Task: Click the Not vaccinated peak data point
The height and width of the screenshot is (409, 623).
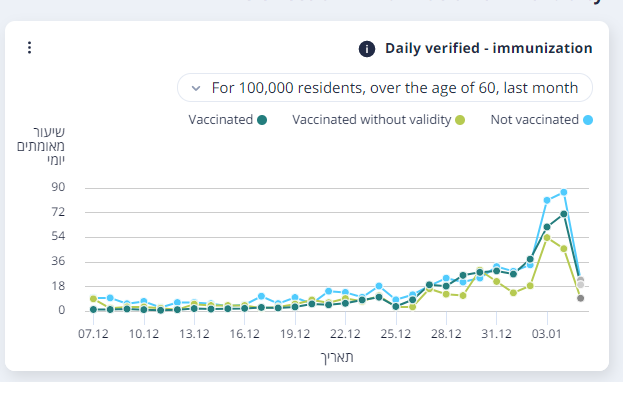Action: (564, 191)
